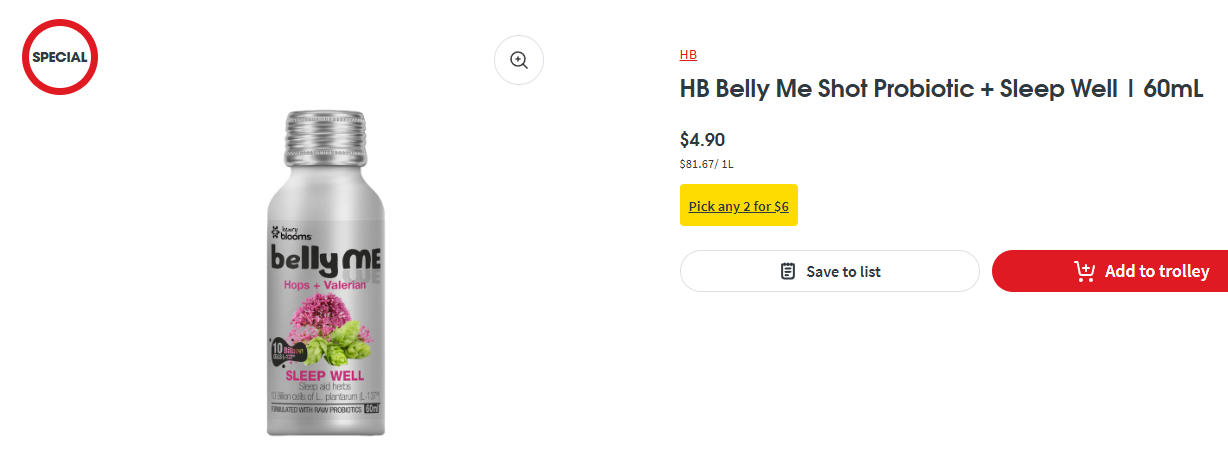This screenshot has height=453, width=1228.
Task: Click the SLEEP WELL text on bottle
Action: coord(324,377)
